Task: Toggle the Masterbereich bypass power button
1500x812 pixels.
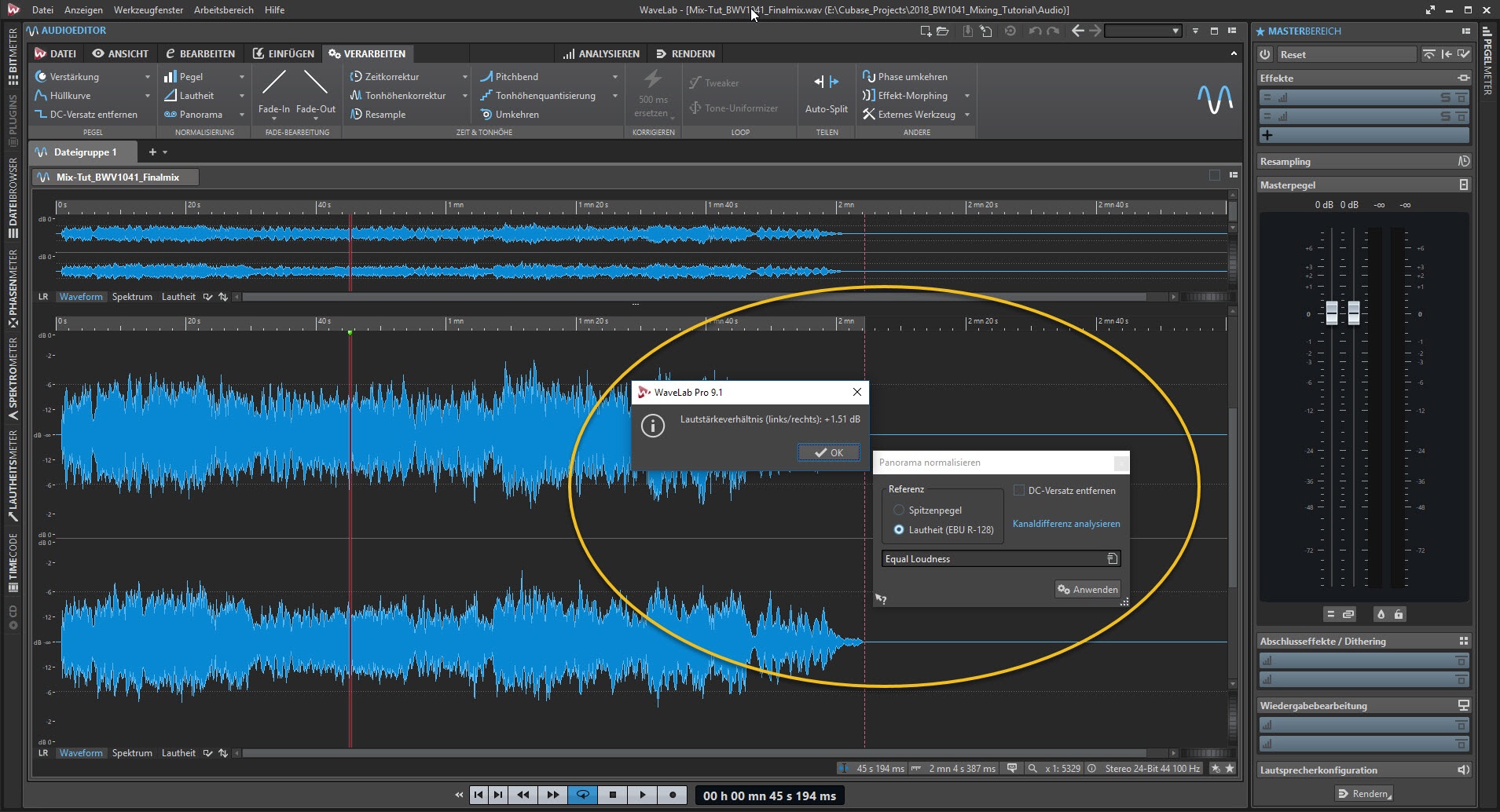Action: [1264, 54]
